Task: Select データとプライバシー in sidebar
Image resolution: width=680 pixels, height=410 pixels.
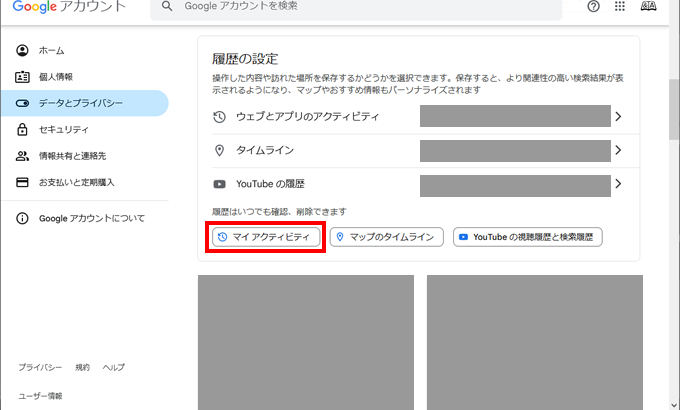Action: pos(85,103)
